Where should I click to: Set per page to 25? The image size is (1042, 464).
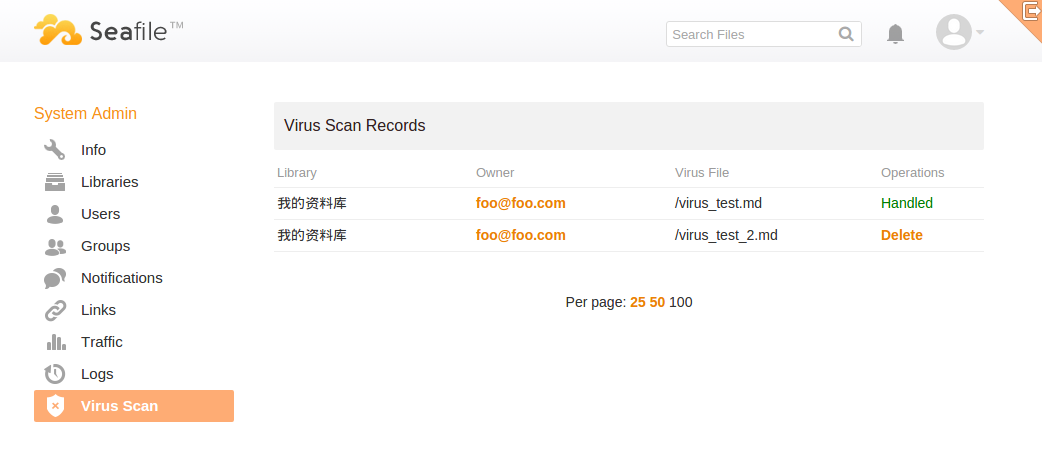point(637,302)
